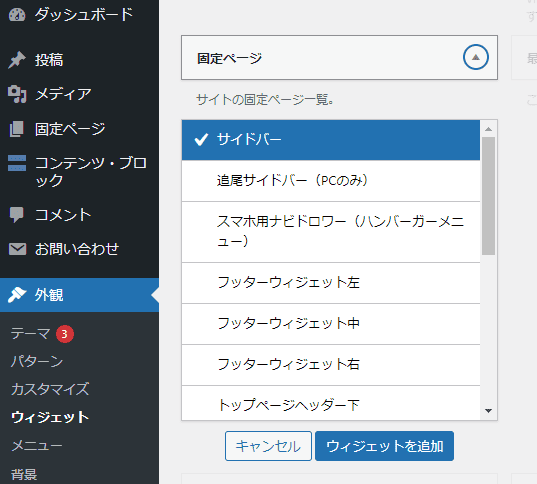Select サイドバー widget area

click(x=331, y=140)
